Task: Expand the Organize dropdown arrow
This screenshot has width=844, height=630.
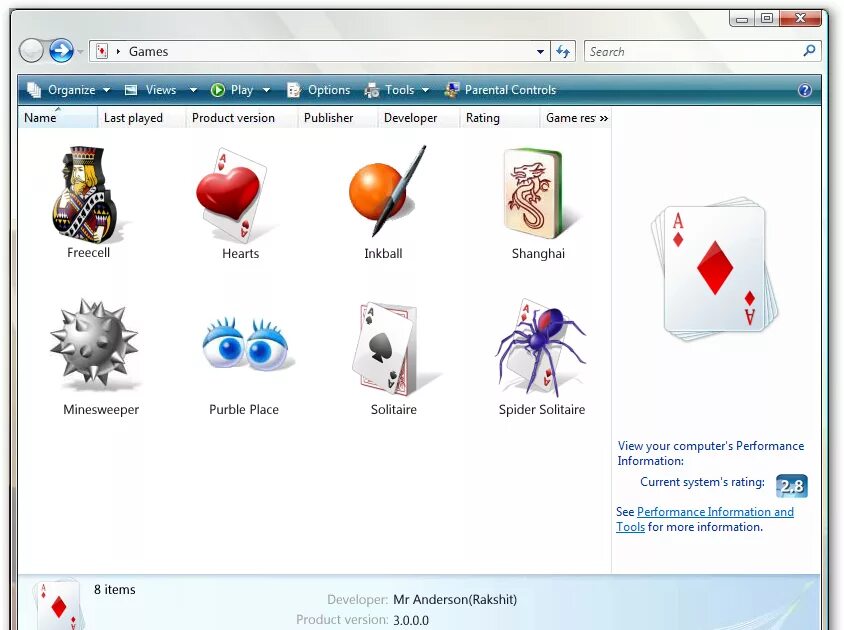Action: tap(107, 90)
